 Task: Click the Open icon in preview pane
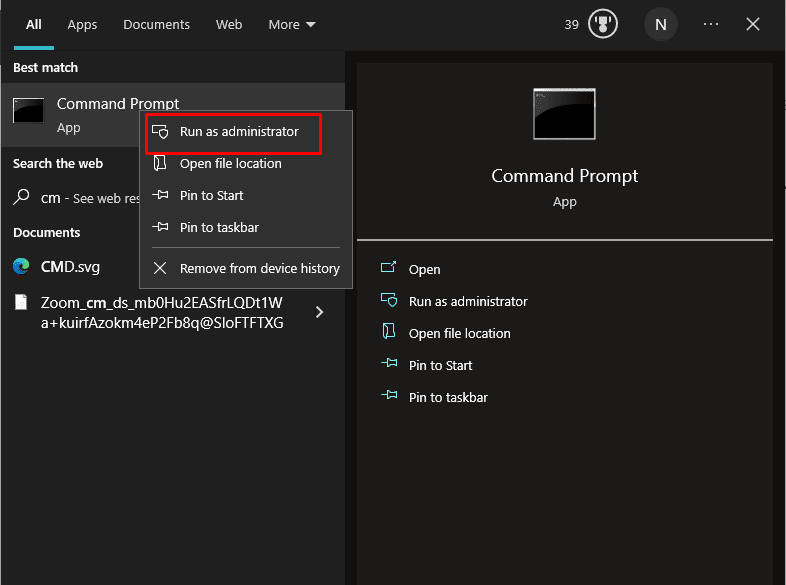point(388,267)
